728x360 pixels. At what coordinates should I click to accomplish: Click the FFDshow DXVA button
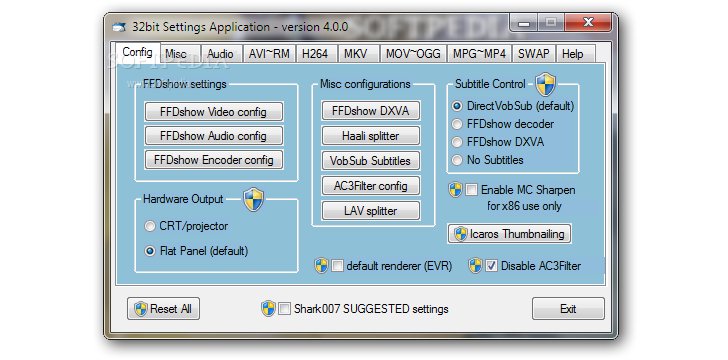(x=370, y=111)
